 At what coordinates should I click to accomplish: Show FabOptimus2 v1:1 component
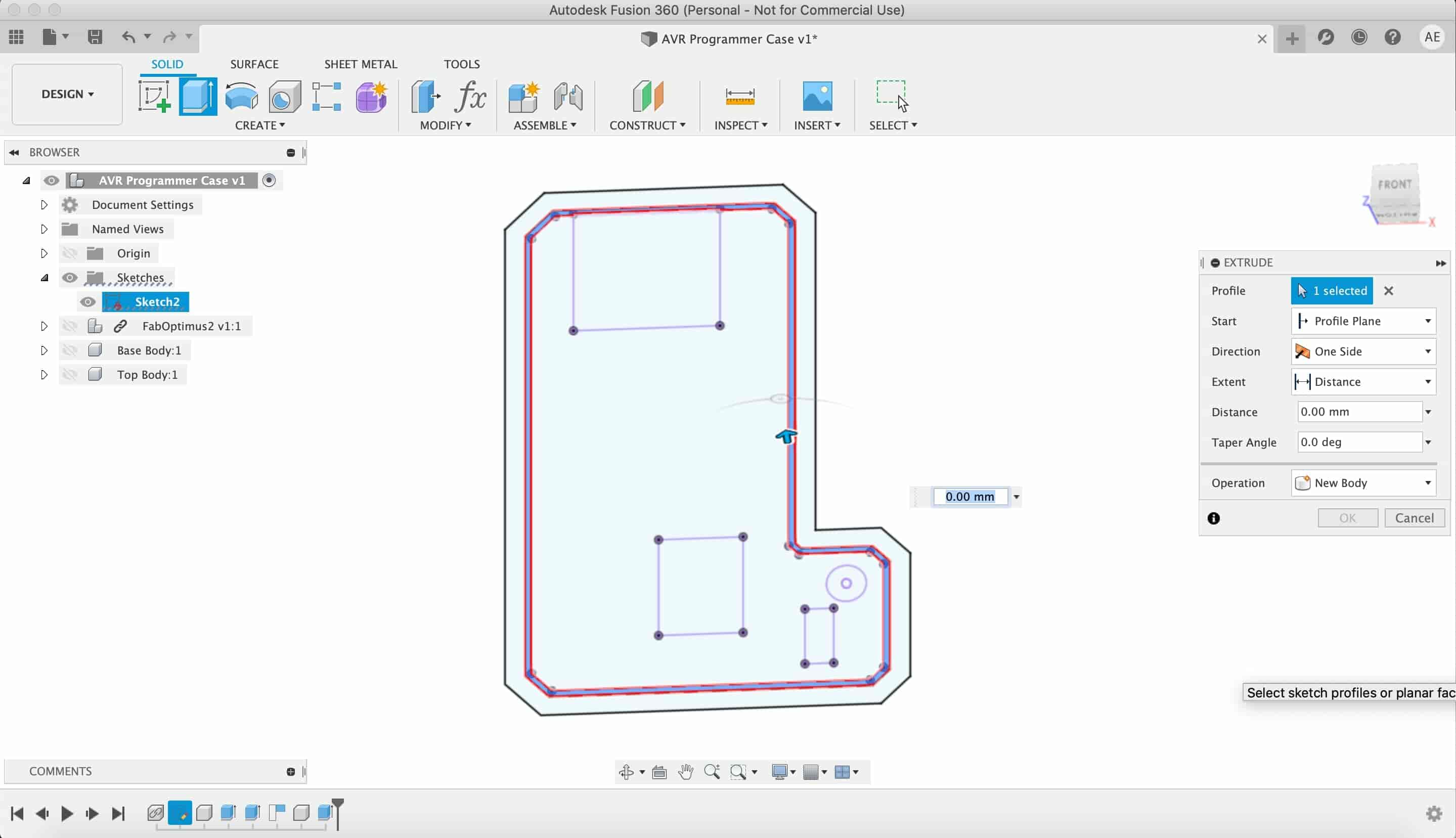(70, 326)
